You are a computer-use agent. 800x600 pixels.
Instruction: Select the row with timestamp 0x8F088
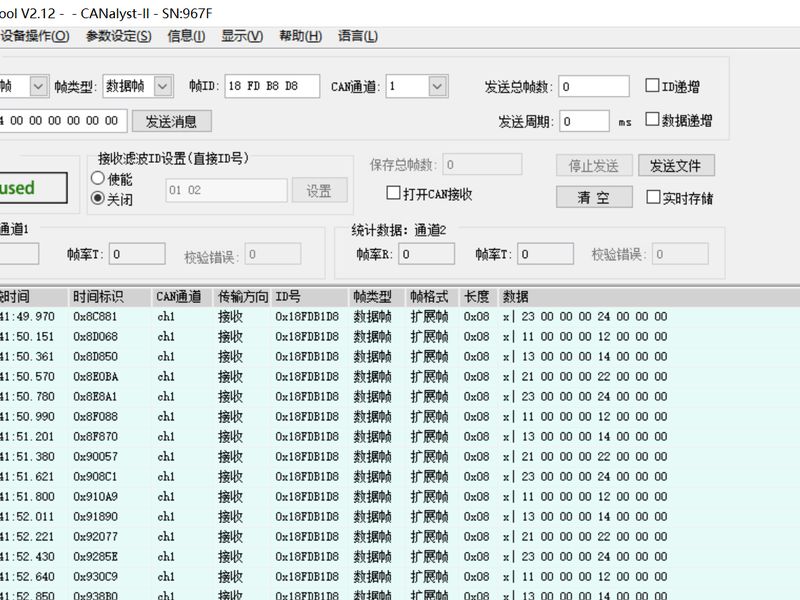point(400,417)
